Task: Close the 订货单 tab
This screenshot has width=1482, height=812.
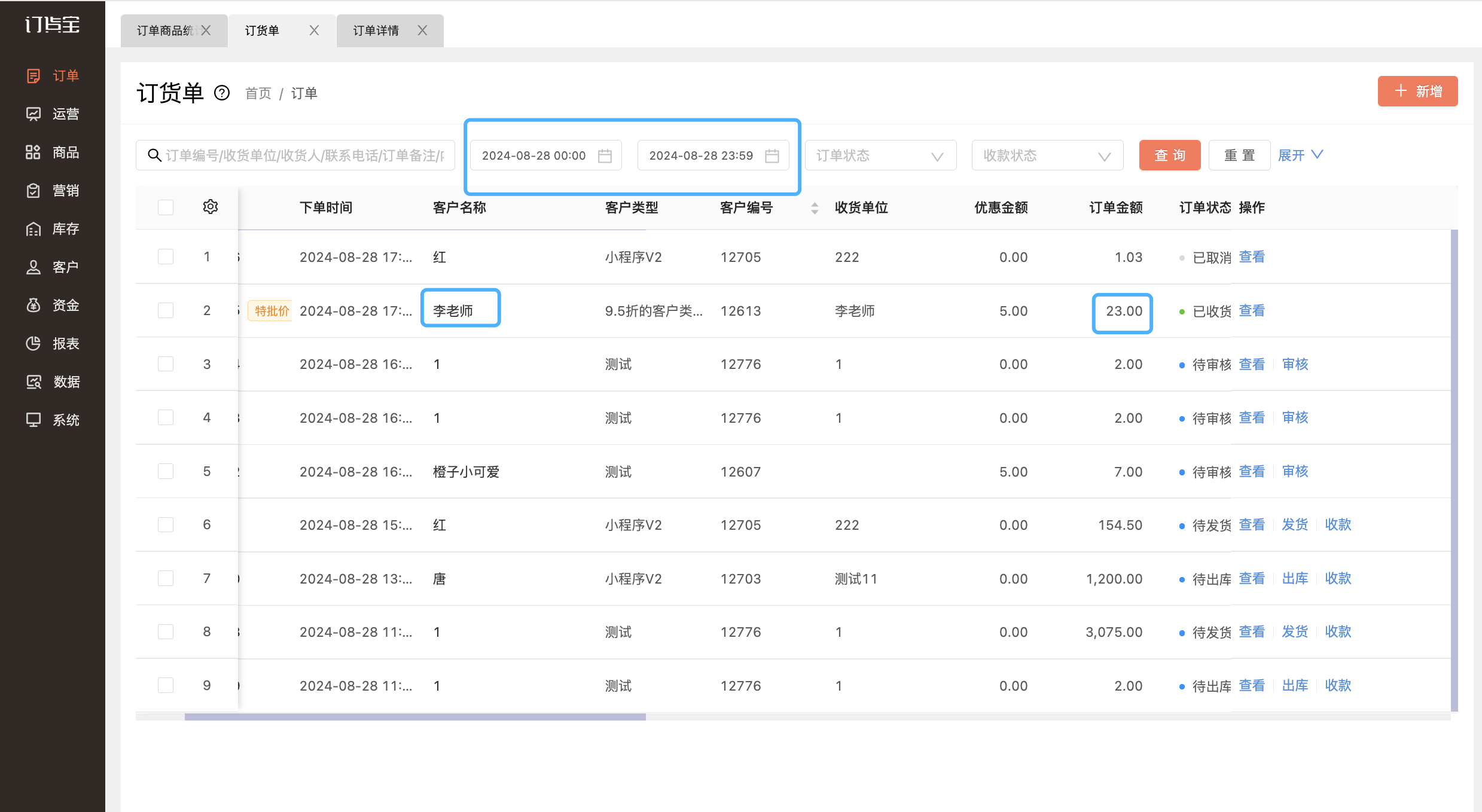Action: [x=314, y=30]
